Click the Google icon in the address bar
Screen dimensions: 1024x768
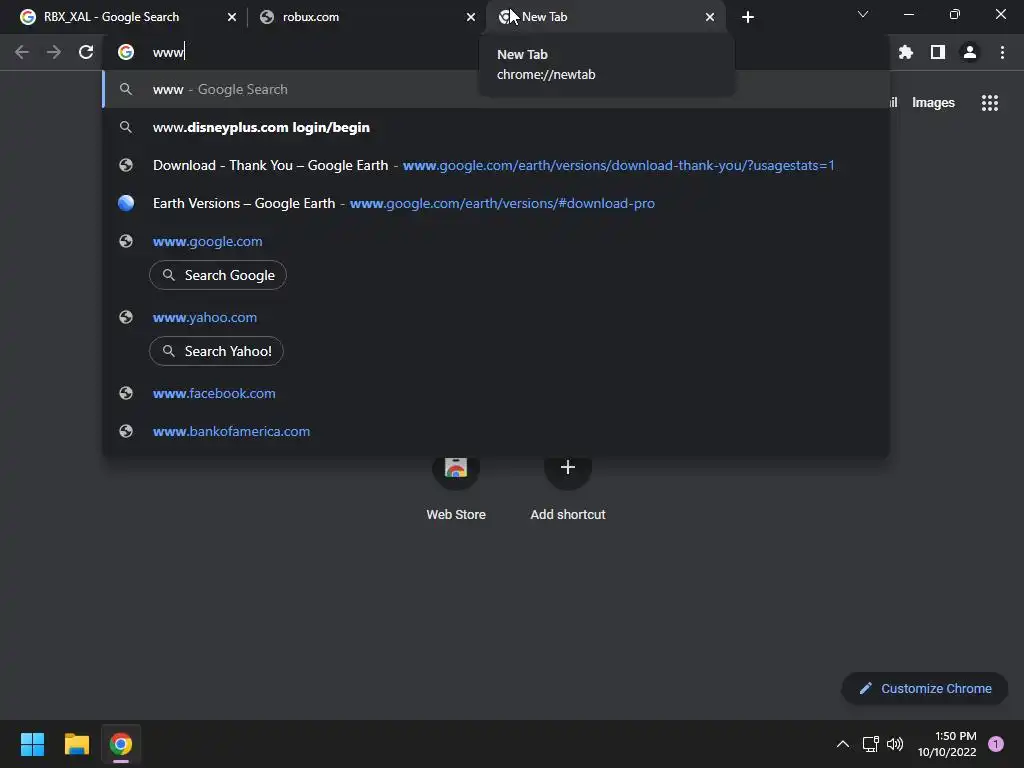coord(126,52)
